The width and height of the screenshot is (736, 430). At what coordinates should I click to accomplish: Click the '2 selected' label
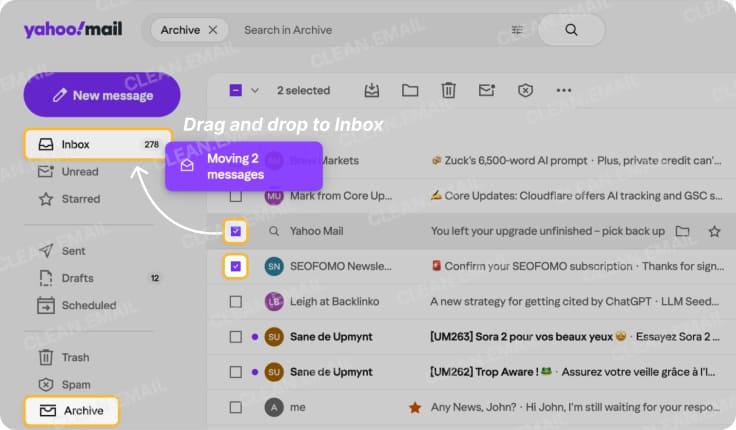coord(303,90)
